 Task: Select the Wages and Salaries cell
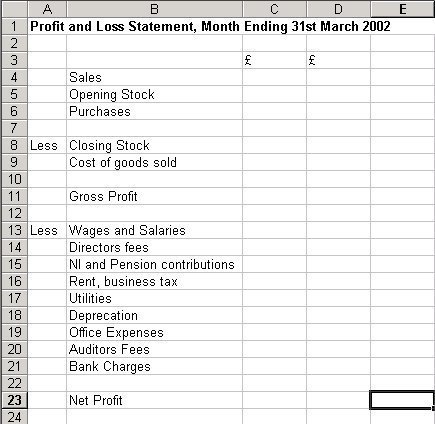(154, 230)
